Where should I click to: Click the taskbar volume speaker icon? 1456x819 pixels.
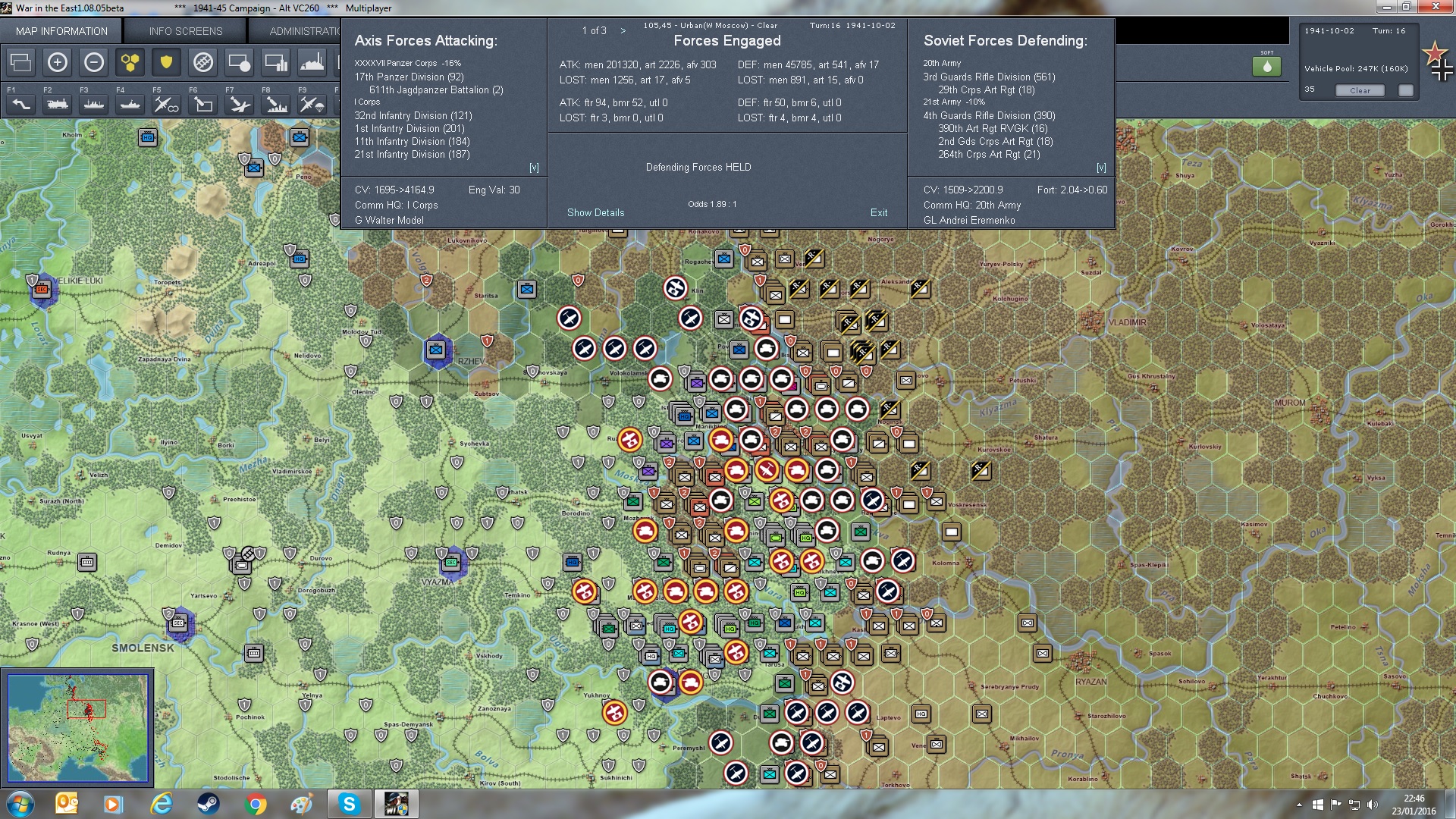[1372, 805]
